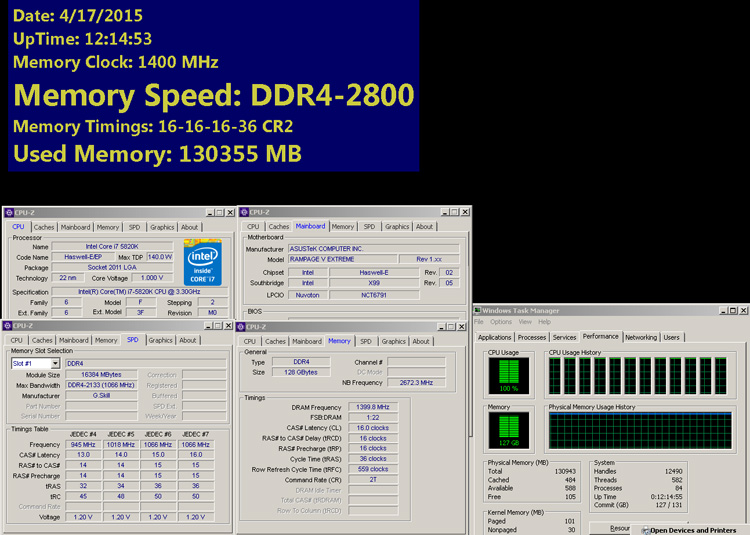The image size is (750, 535).
Task: Click the DRAM Frequency 1399.8 MHz value
Action: (373, 407)
